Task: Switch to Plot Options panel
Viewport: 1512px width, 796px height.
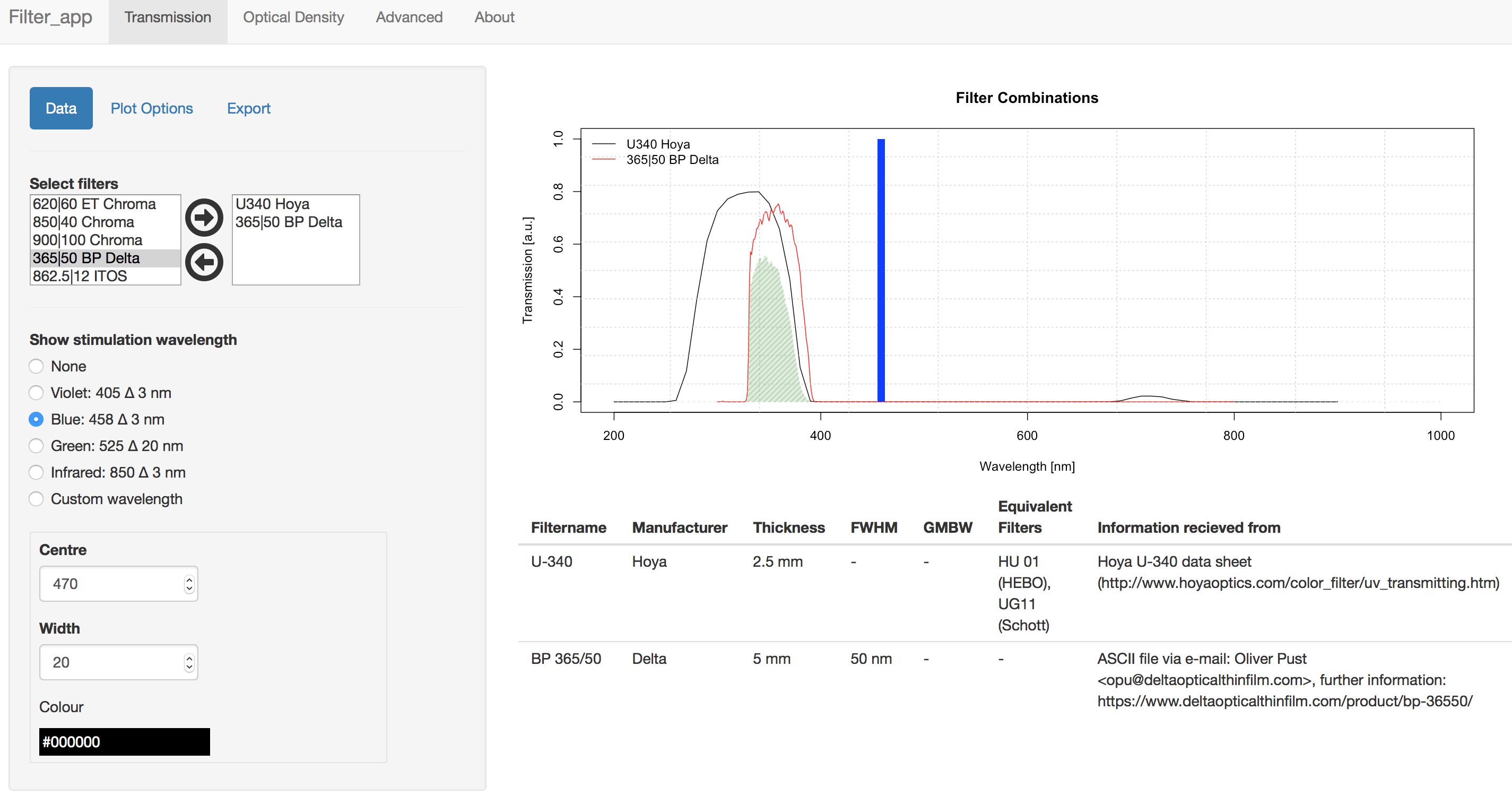Action: click(x=151, y=109)
